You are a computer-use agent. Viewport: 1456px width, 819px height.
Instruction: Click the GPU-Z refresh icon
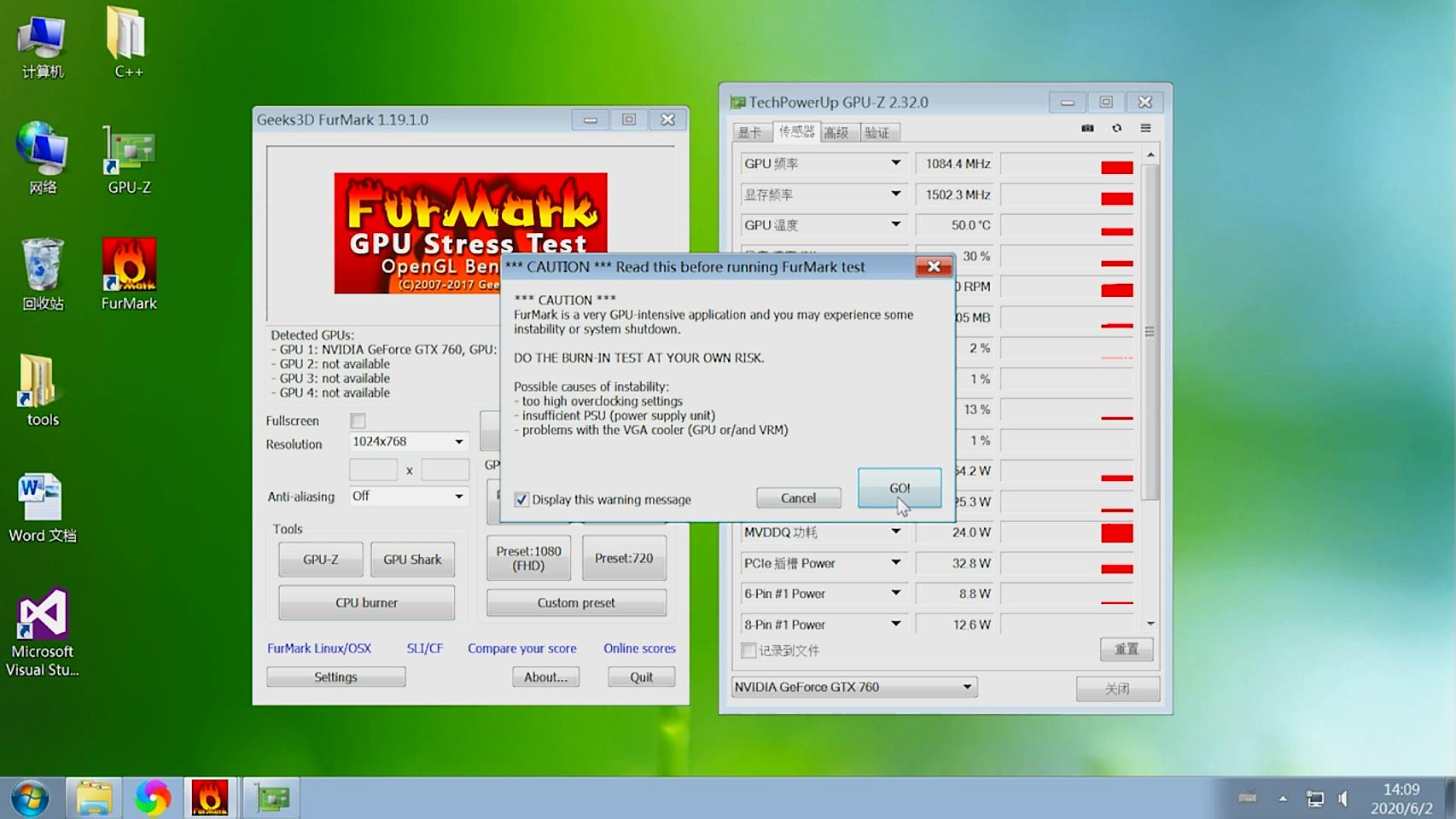1116,128
